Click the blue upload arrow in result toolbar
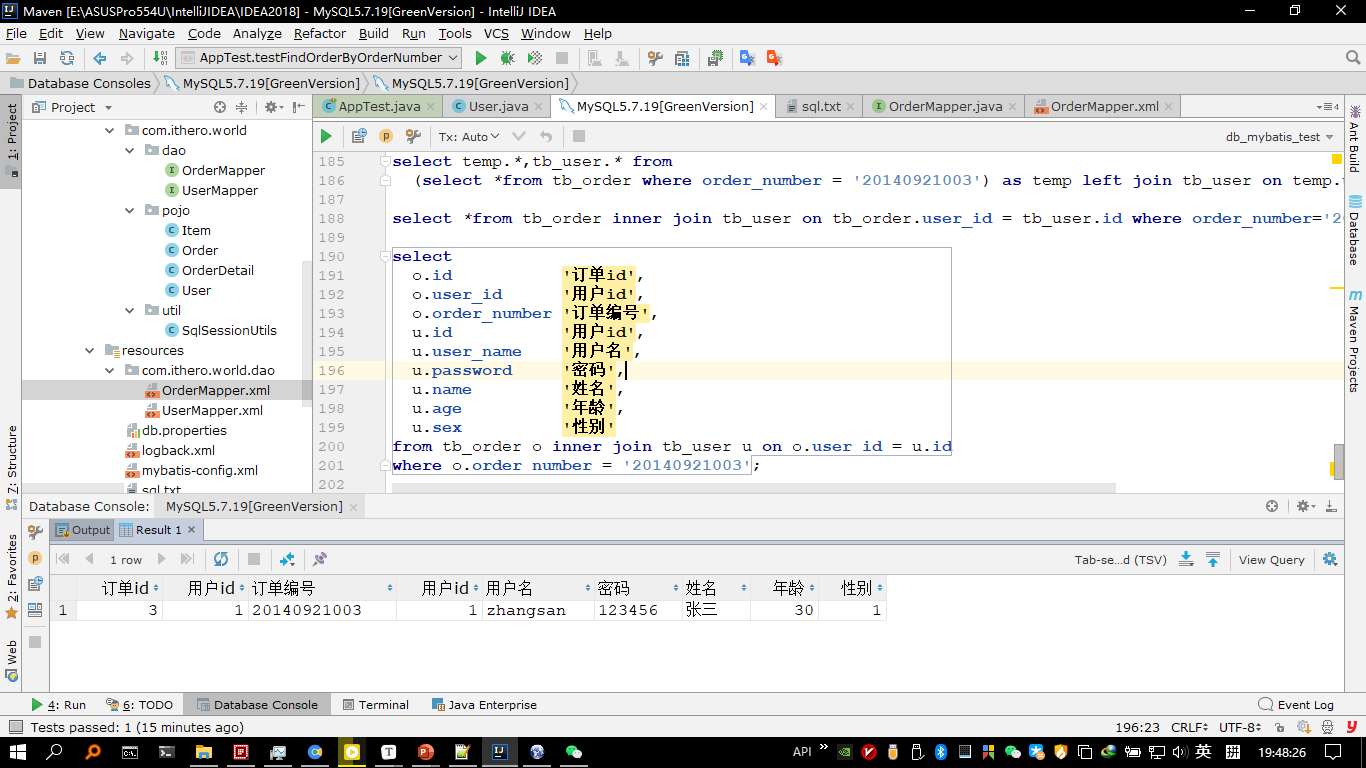Viewport: 1366px width, 768px height. tap(1213, 559)
